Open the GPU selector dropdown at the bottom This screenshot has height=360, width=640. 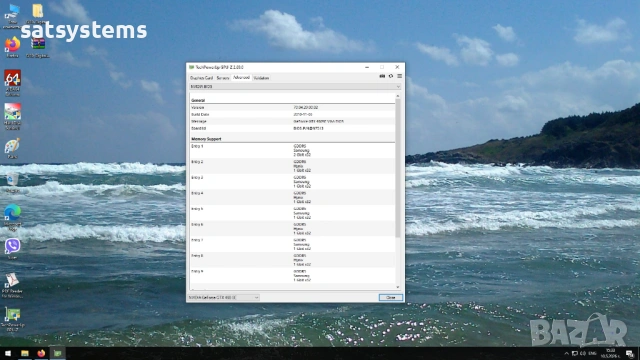coord(224,298)
